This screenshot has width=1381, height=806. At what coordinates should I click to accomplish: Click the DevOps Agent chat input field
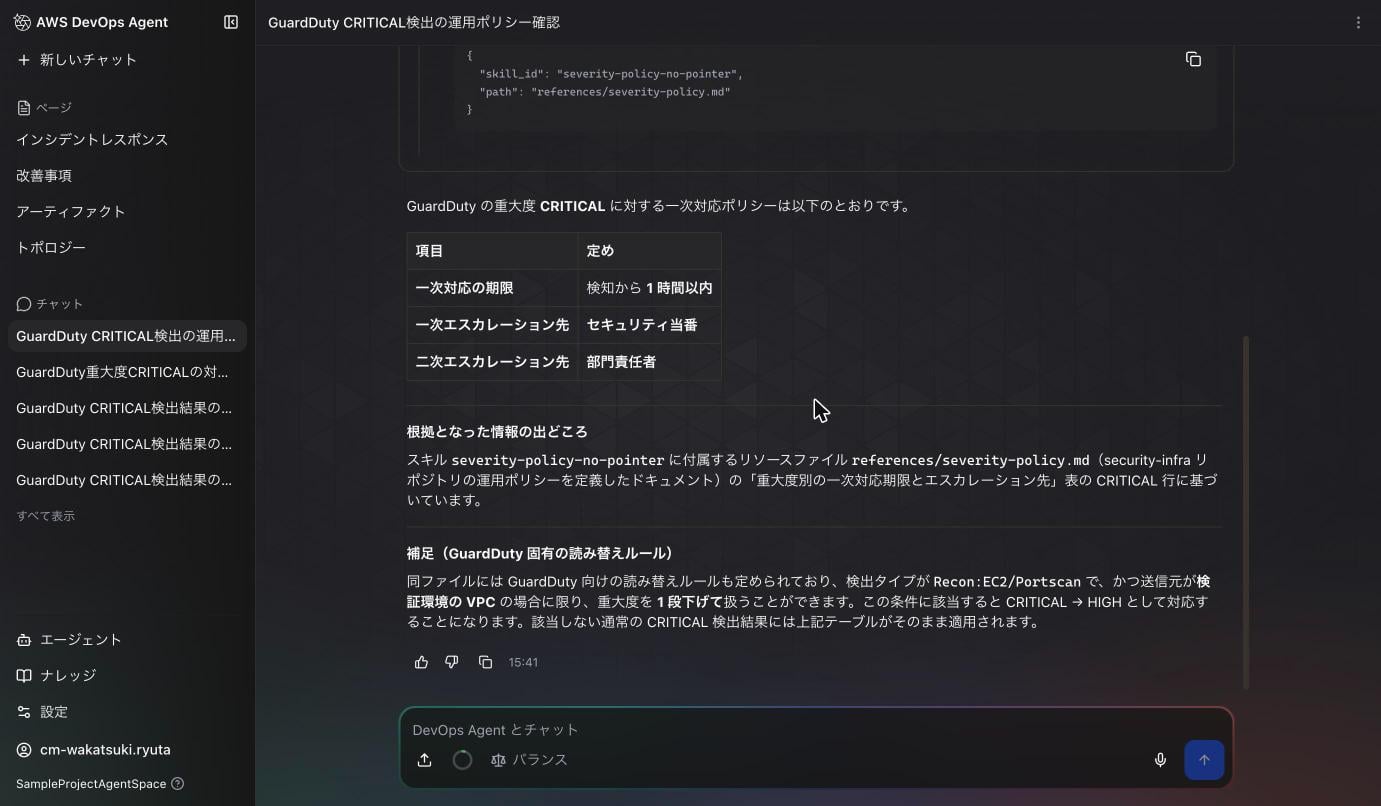coord(816,730)
